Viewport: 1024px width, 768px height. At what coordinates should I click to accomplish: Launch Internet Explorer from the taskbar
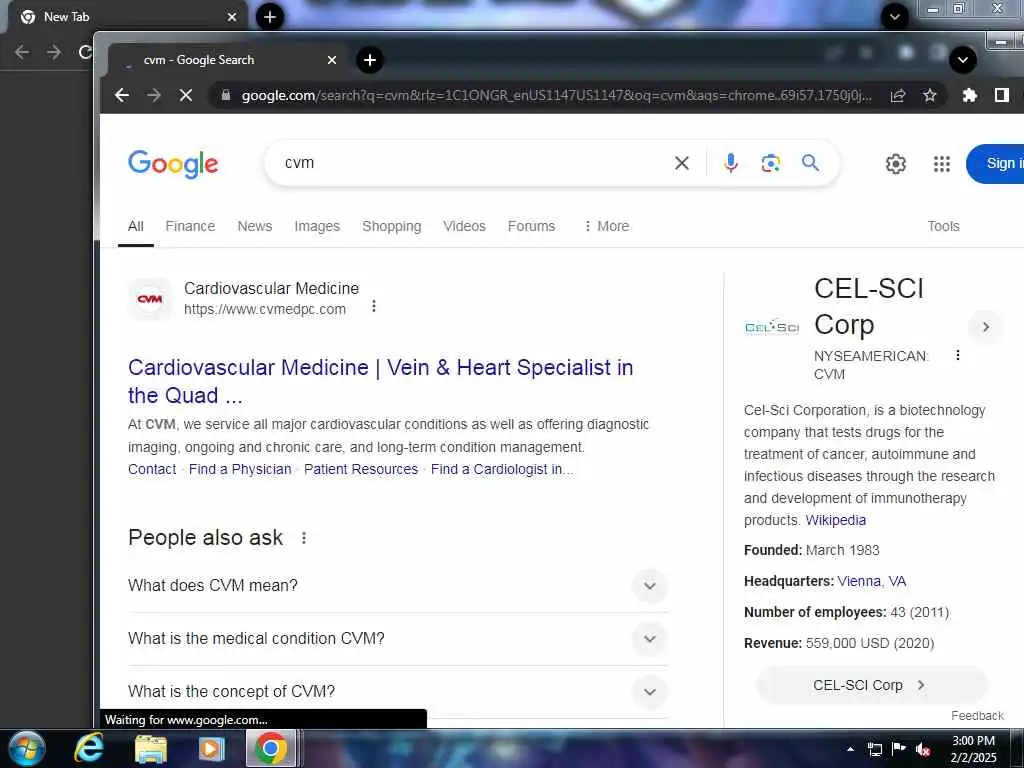tap(89, 748)
